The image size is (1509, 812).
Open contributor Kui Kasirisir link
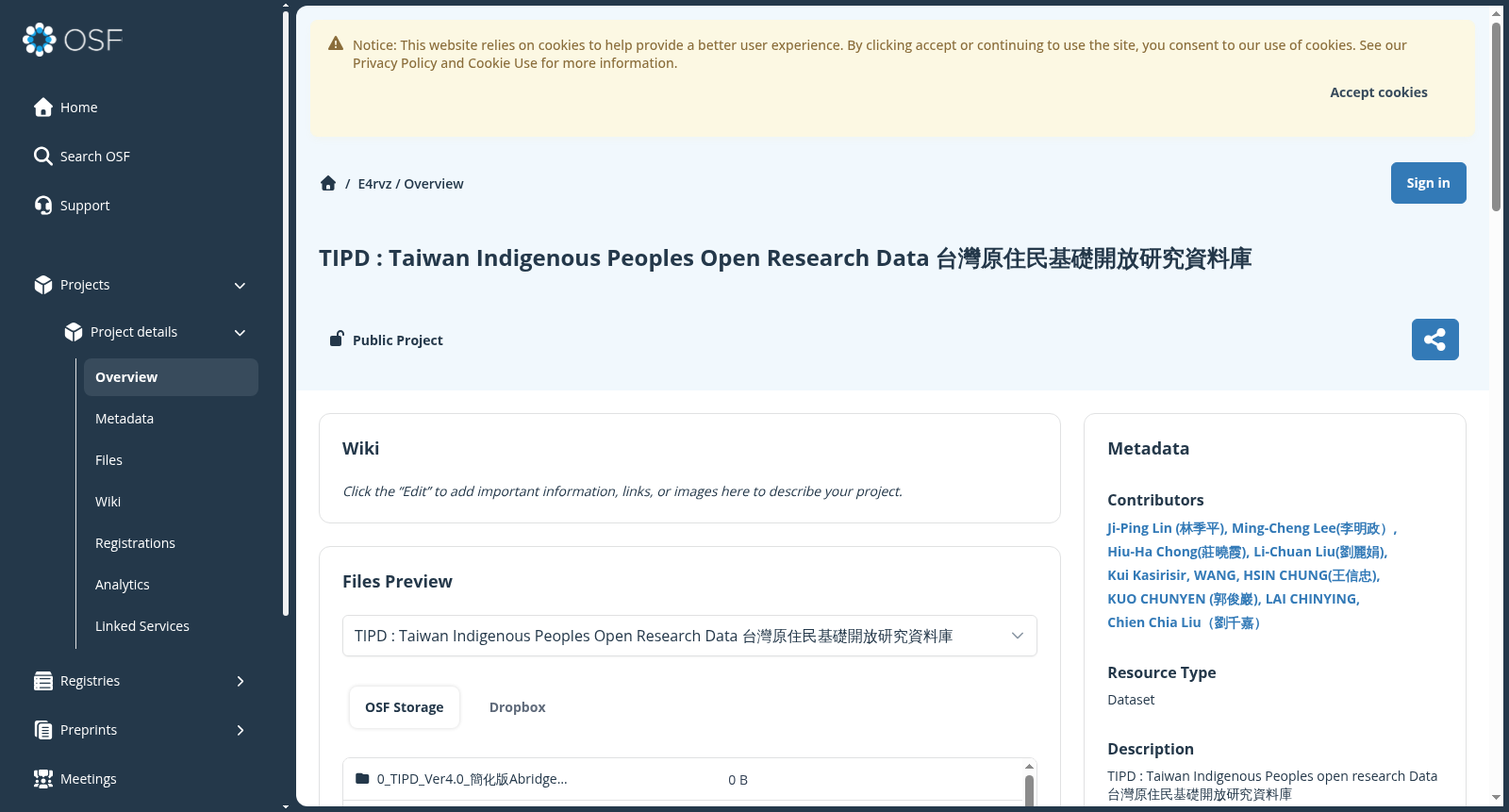pos(1147,575)
